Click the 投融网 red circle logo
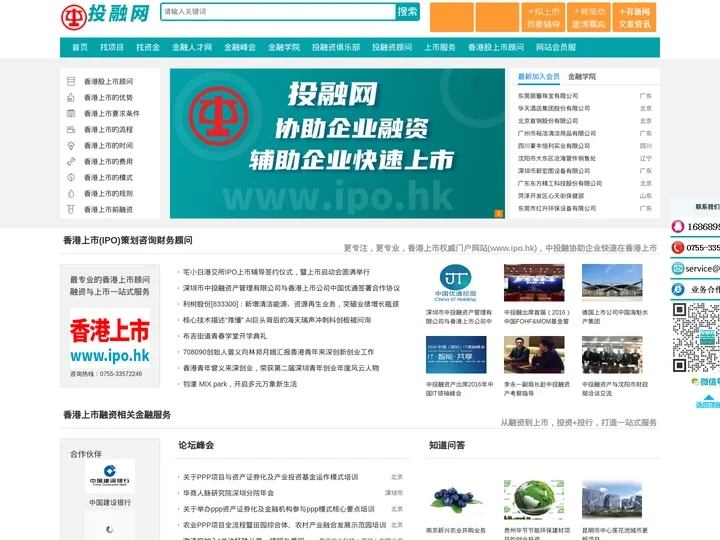 tap(73, 17)
